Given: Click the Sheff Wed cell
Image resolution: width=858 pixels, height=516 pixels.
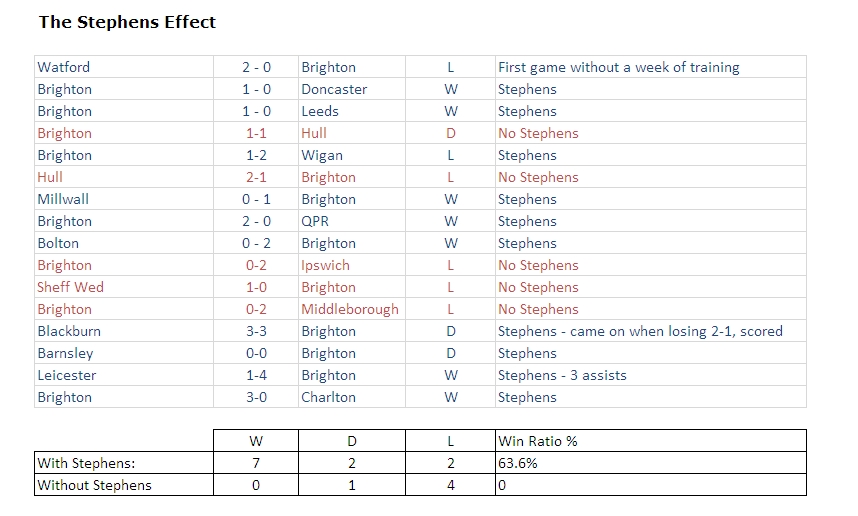Looking at the screenshot, I should point(124,287).
